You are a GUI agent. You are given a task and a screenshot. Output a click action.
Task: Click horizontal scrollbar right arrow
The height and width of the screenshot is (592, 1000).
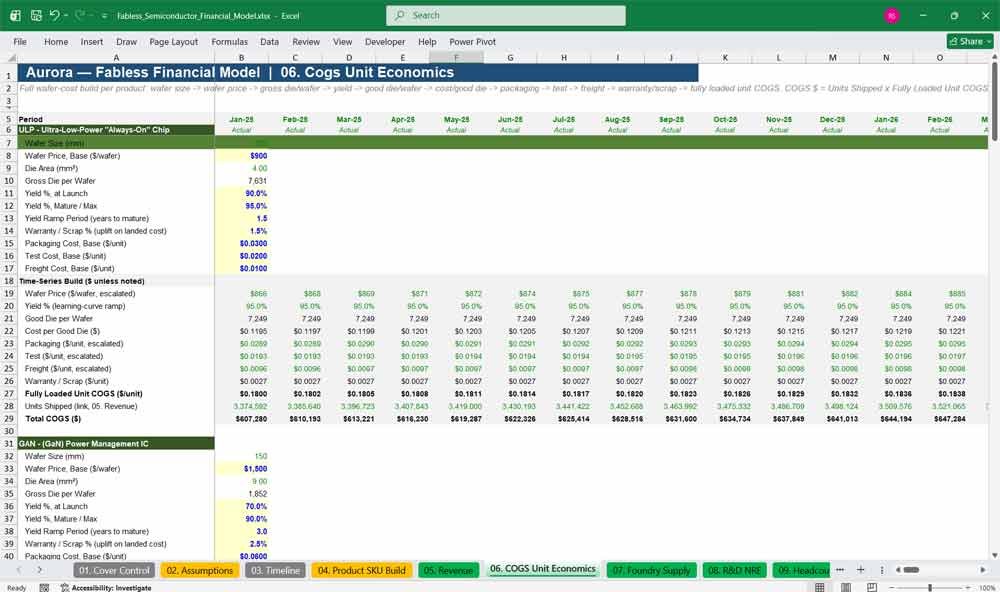click(983, 570)
